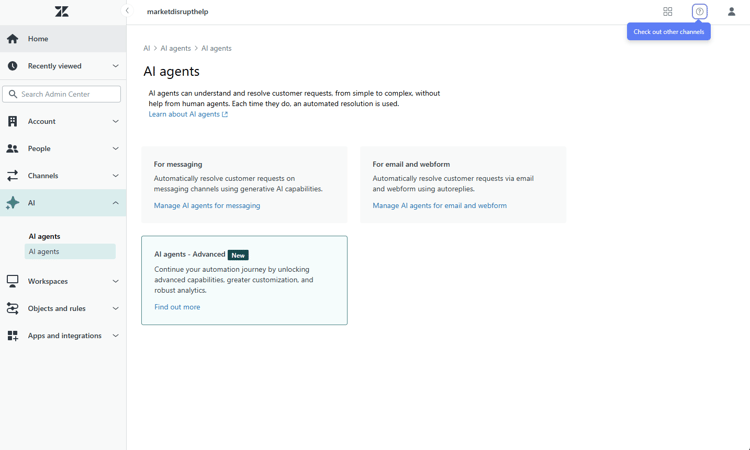The height and width of the screenshot is (450, 750).
Task: Collapse the AI section chevron
Action: click(x=115, y=203)
